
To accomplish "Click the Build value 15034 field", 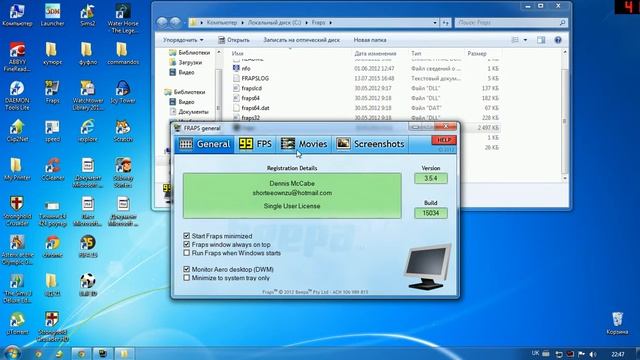I will (x=431, y=213).
